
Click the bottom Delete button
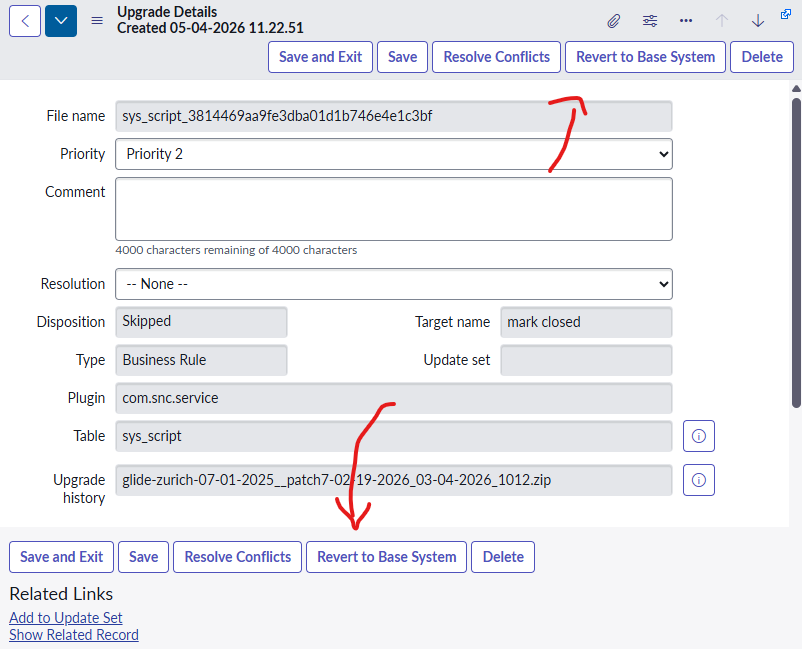(x=503, y=557)
